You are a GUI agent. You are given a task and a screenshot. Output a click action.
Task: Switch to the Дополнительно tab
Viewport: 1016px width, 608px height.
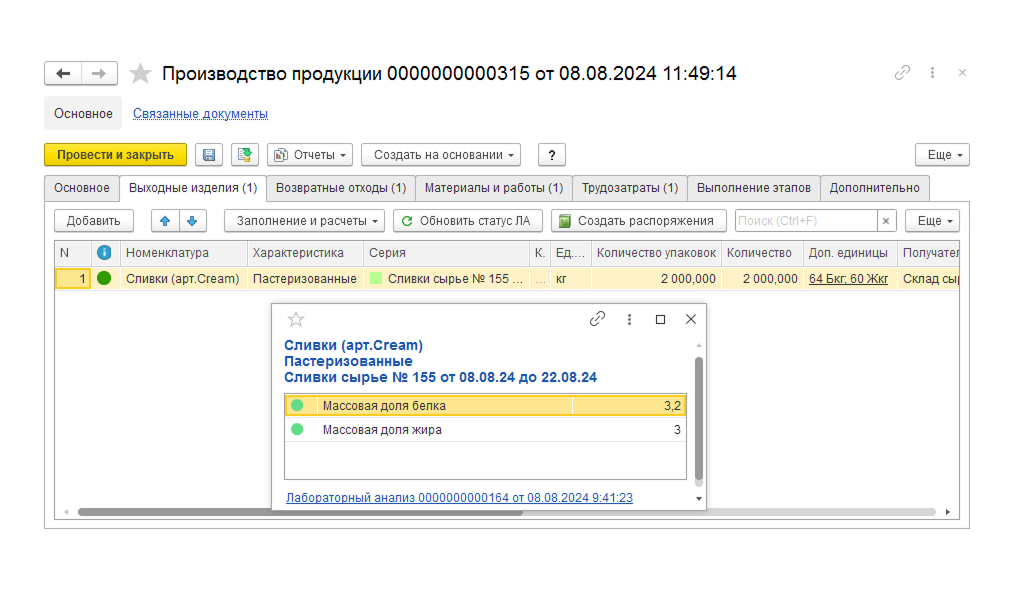pyautogui.click(x=875, y=188)
